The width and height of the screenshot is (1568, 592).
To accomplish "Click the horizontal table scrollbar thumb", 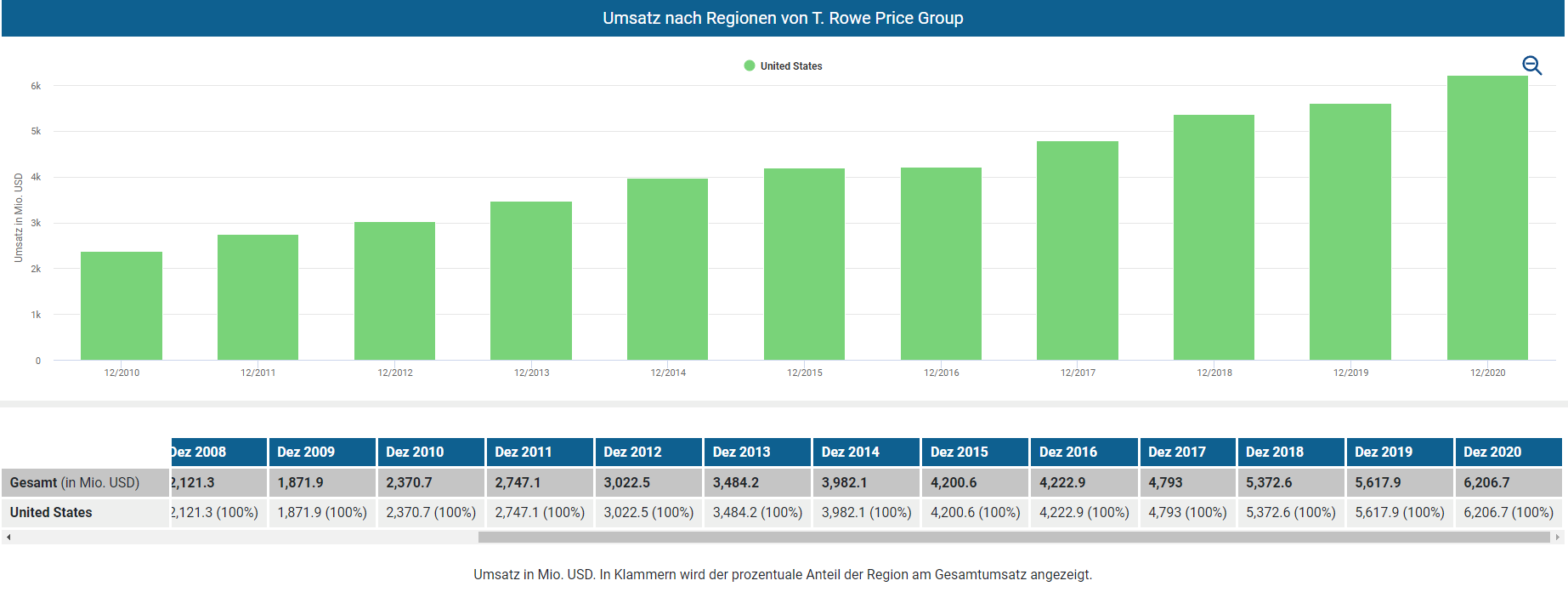I will 1013,538.
